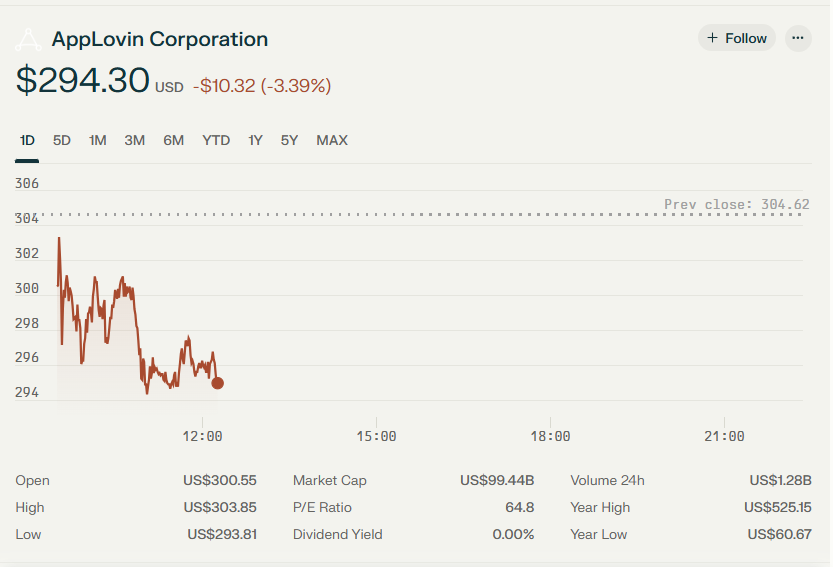Click the AppLovin Corporation title
The width and height of the screenshot is (833, 567).
tap(160, 39)
